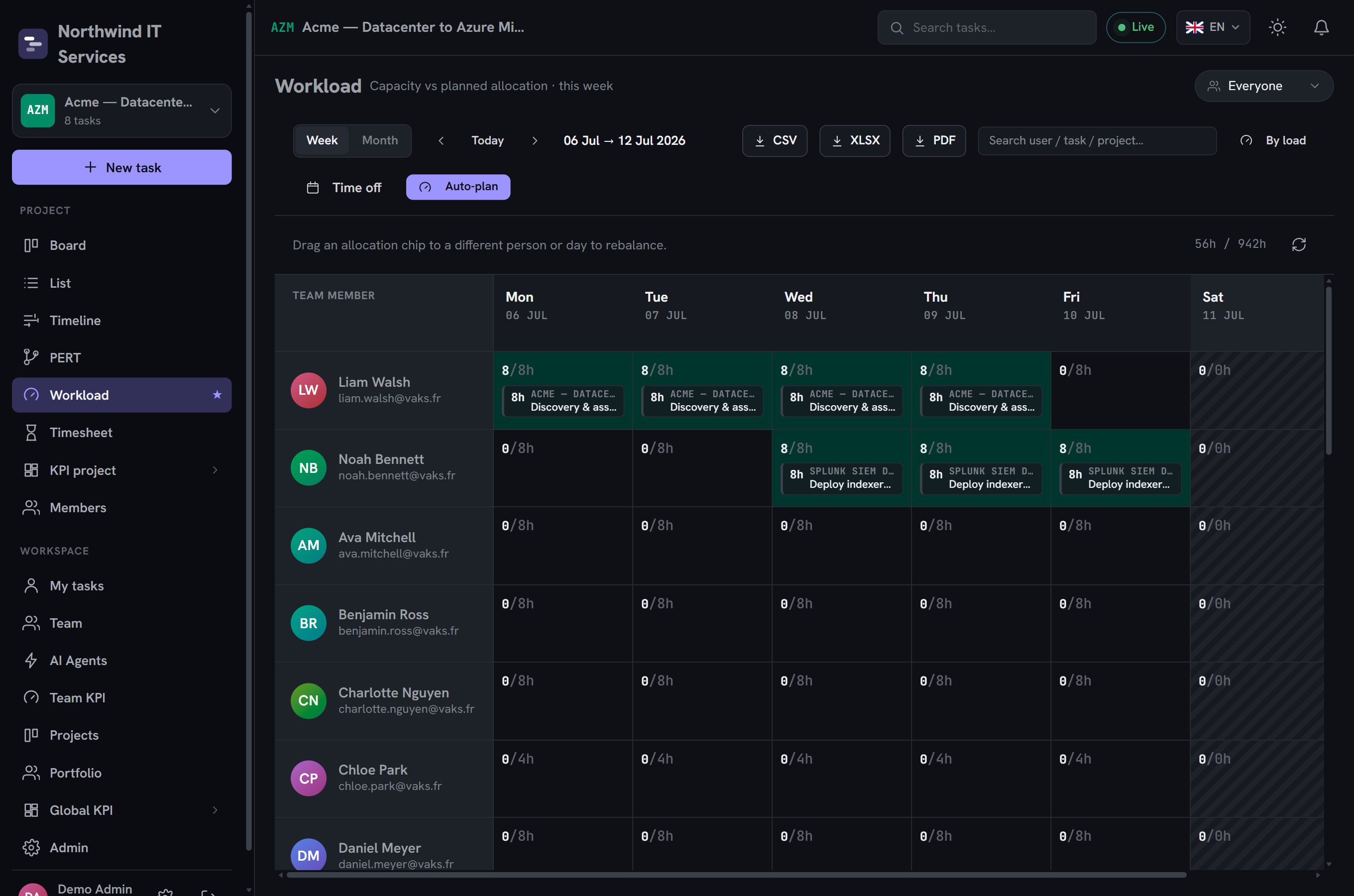Open Everyone filter dropdown
The height and width of the screenshot is (896, 1354).
1263,86
